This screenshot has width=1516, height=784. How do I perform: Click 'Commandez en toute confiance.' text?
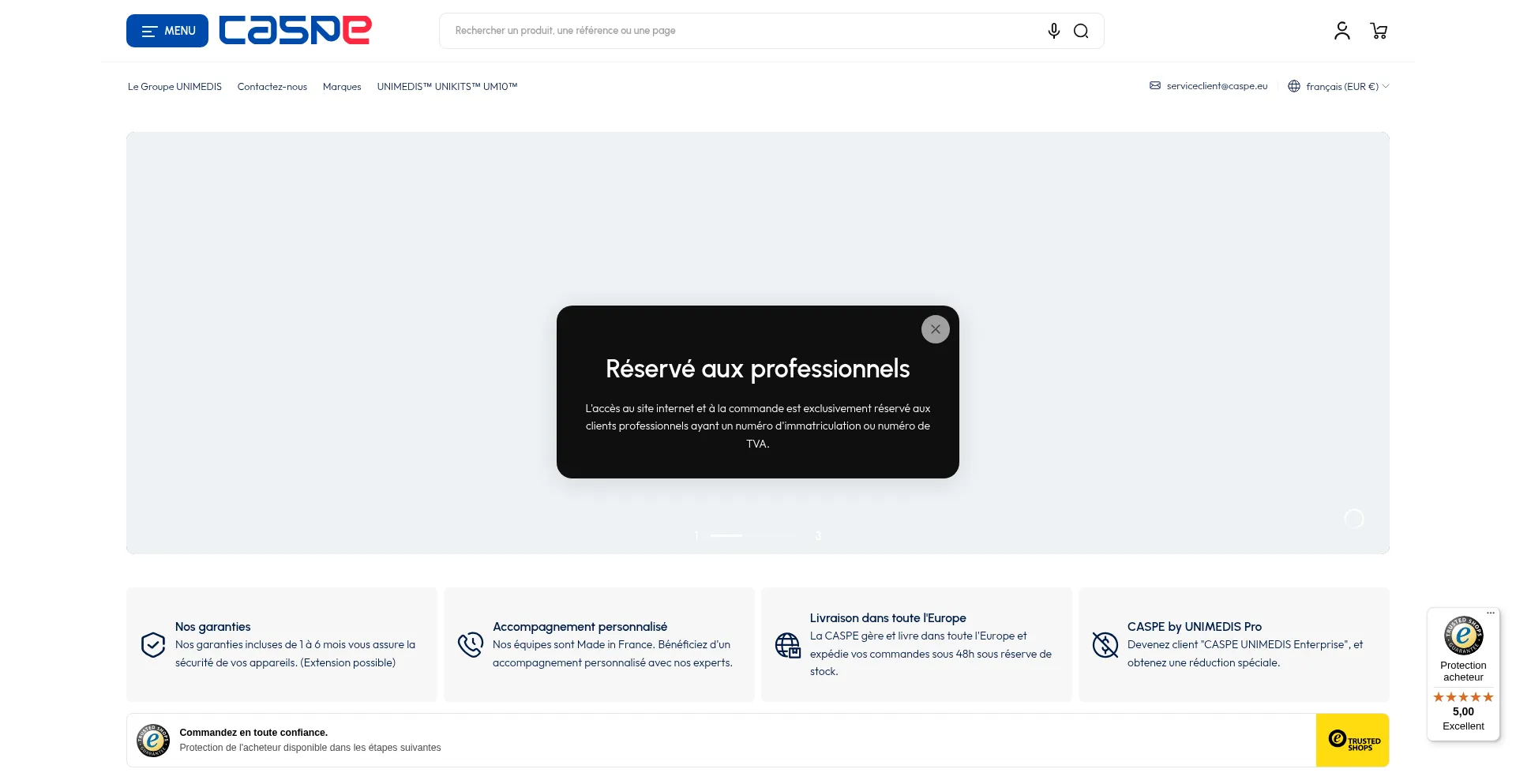(x=253, y=733)
